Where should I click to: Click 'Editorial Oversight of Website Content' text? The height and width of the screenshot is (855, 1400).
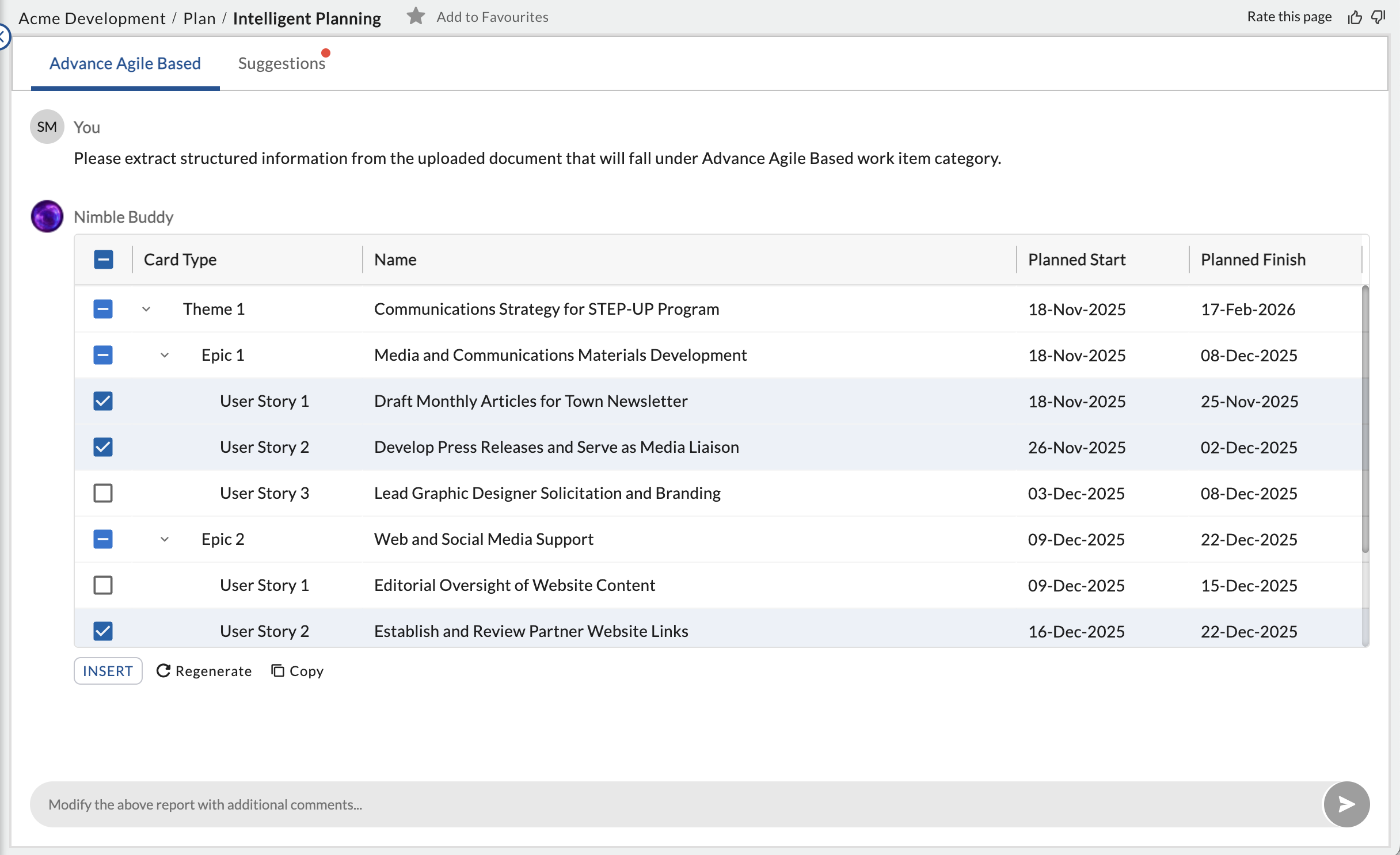pyautogui.click(x=515, y=585)
